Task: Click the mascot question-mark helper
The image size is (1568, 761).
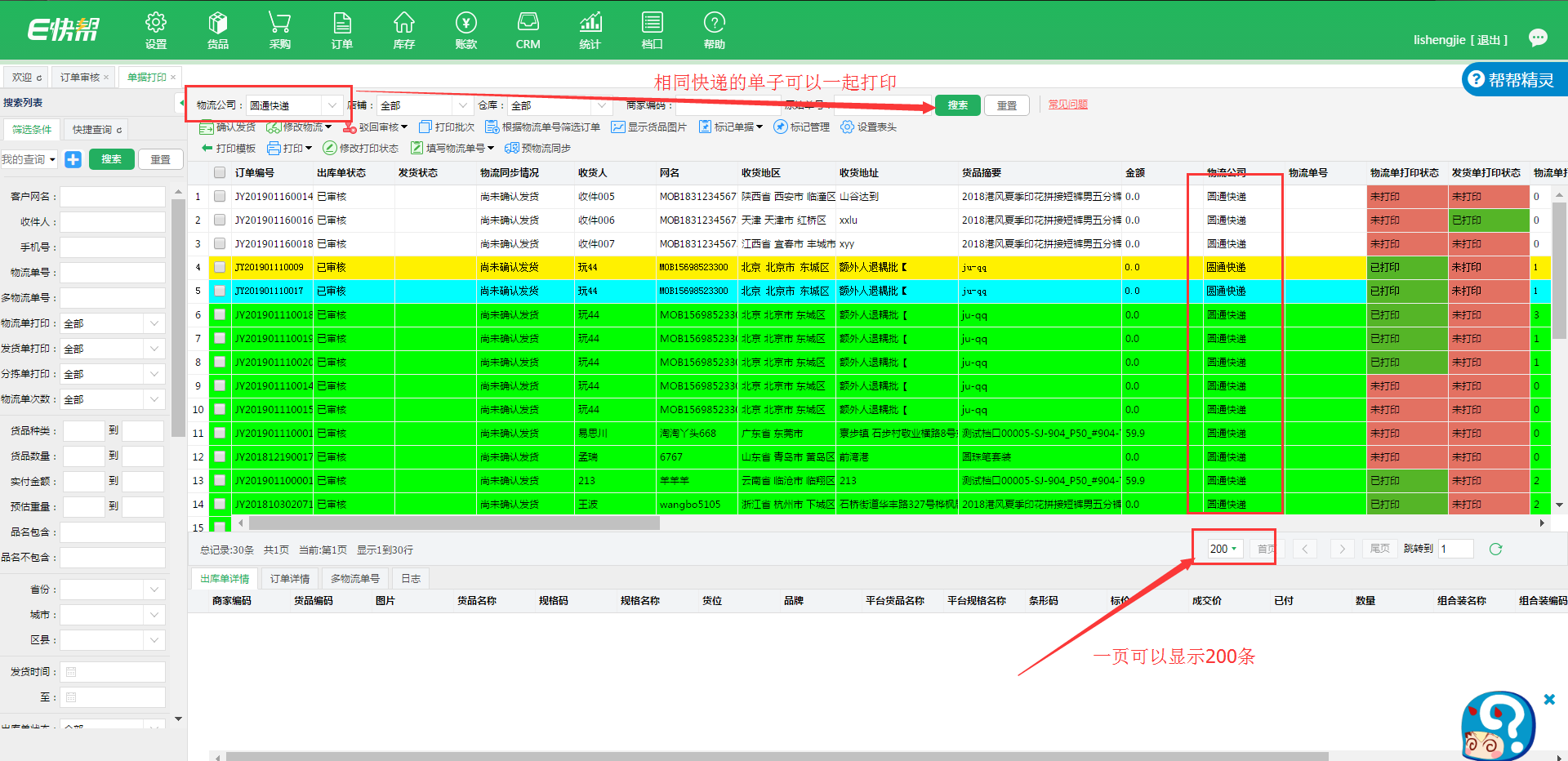Action: click(x=1499, y=726)
